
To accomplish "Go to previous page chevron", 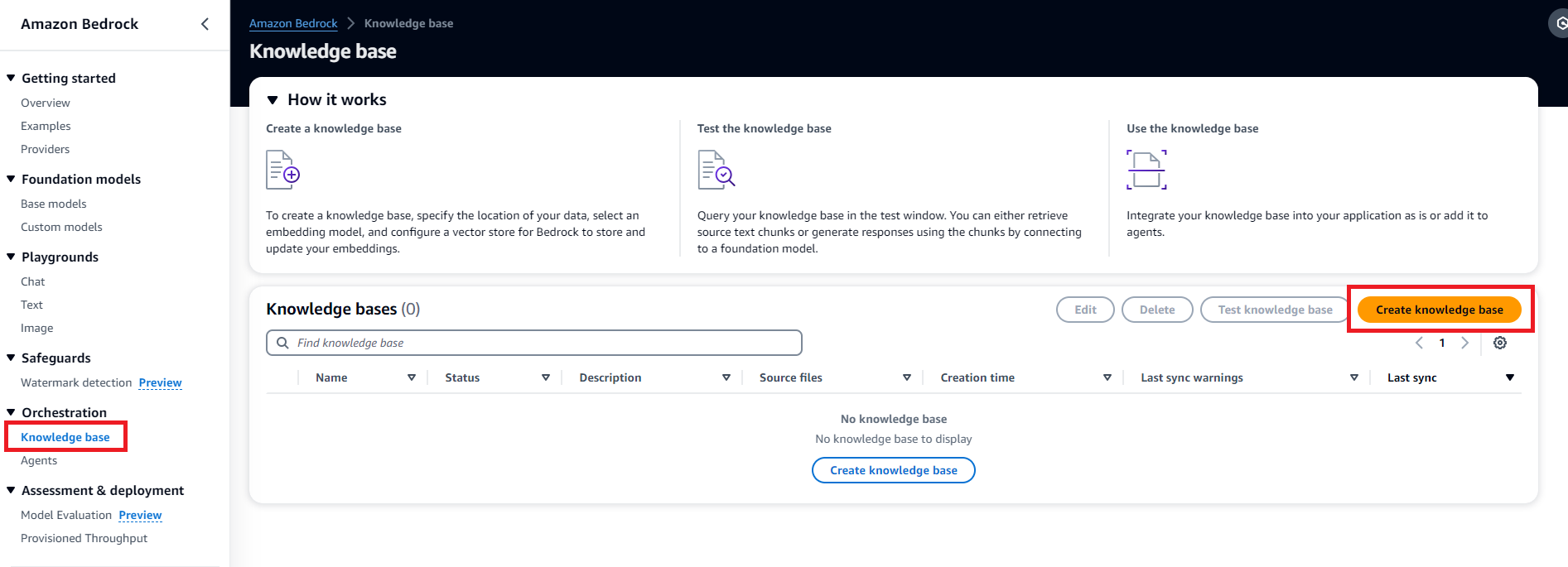I will (x=1419, y=343).
